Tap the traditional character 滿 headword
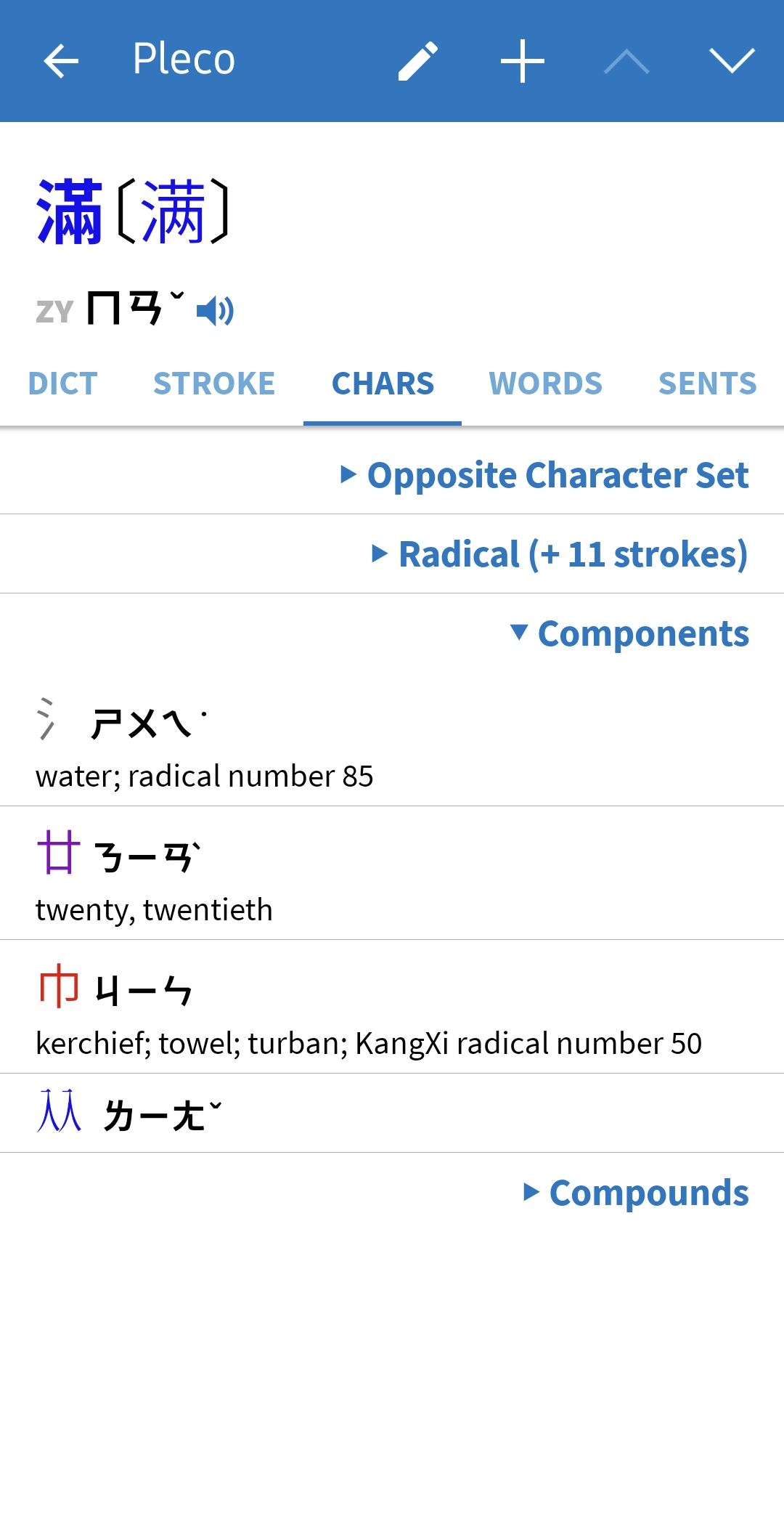Image resolution: width=784 pixels, height=1537 pixels. (x=70, y=212)
